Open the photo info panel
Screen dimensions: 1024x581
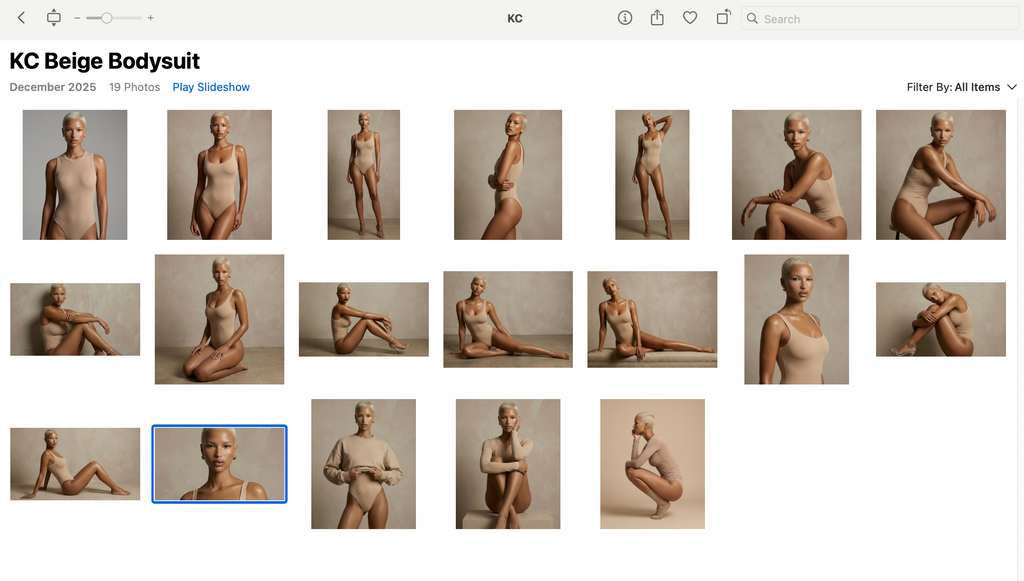pos(625,18)
